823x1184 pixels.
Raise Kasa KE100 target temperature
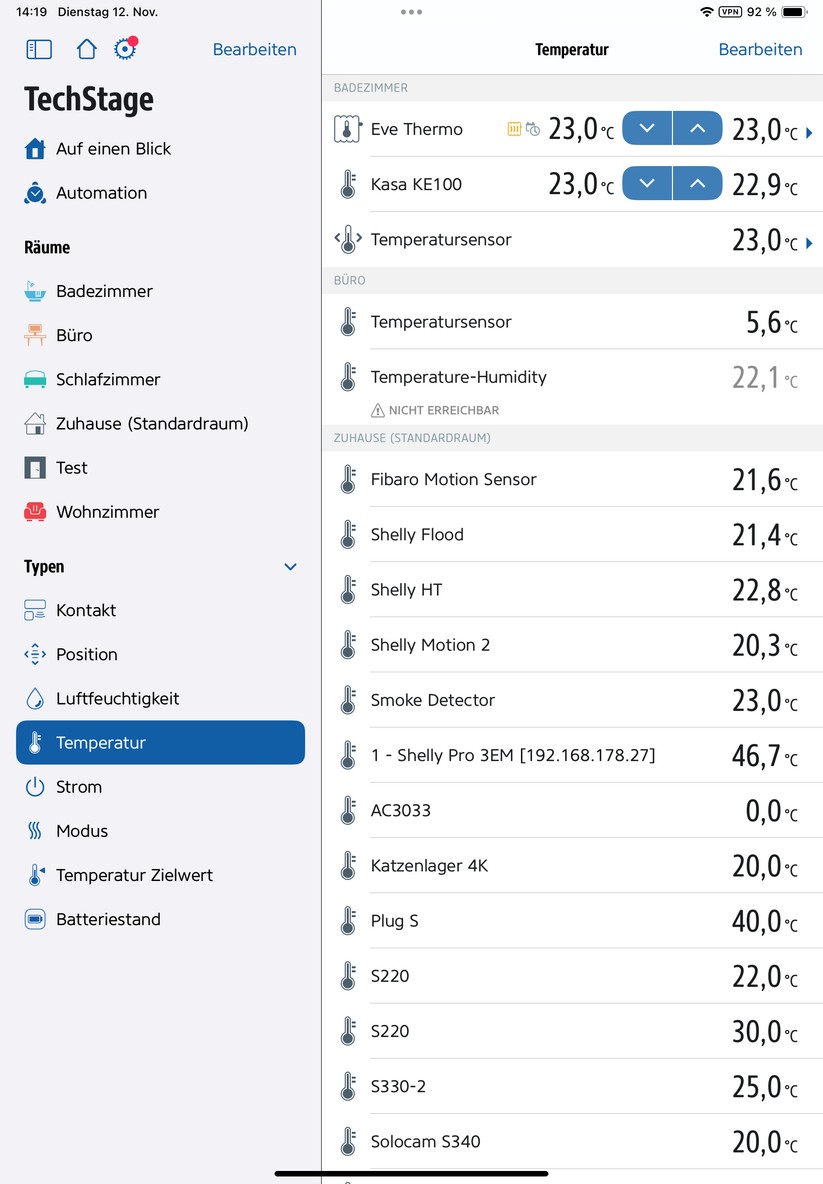[x=697, y=183]
